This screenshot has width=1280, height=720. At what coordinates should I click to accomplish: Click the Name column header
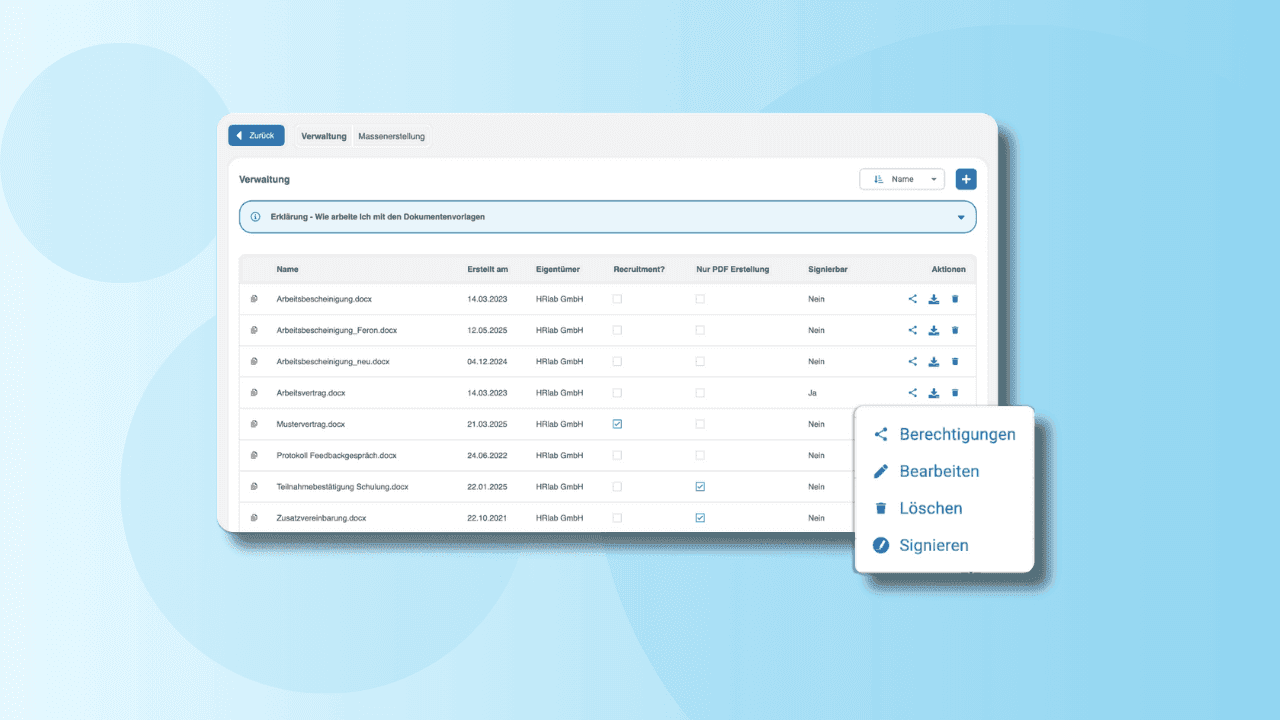coord(288,269)
